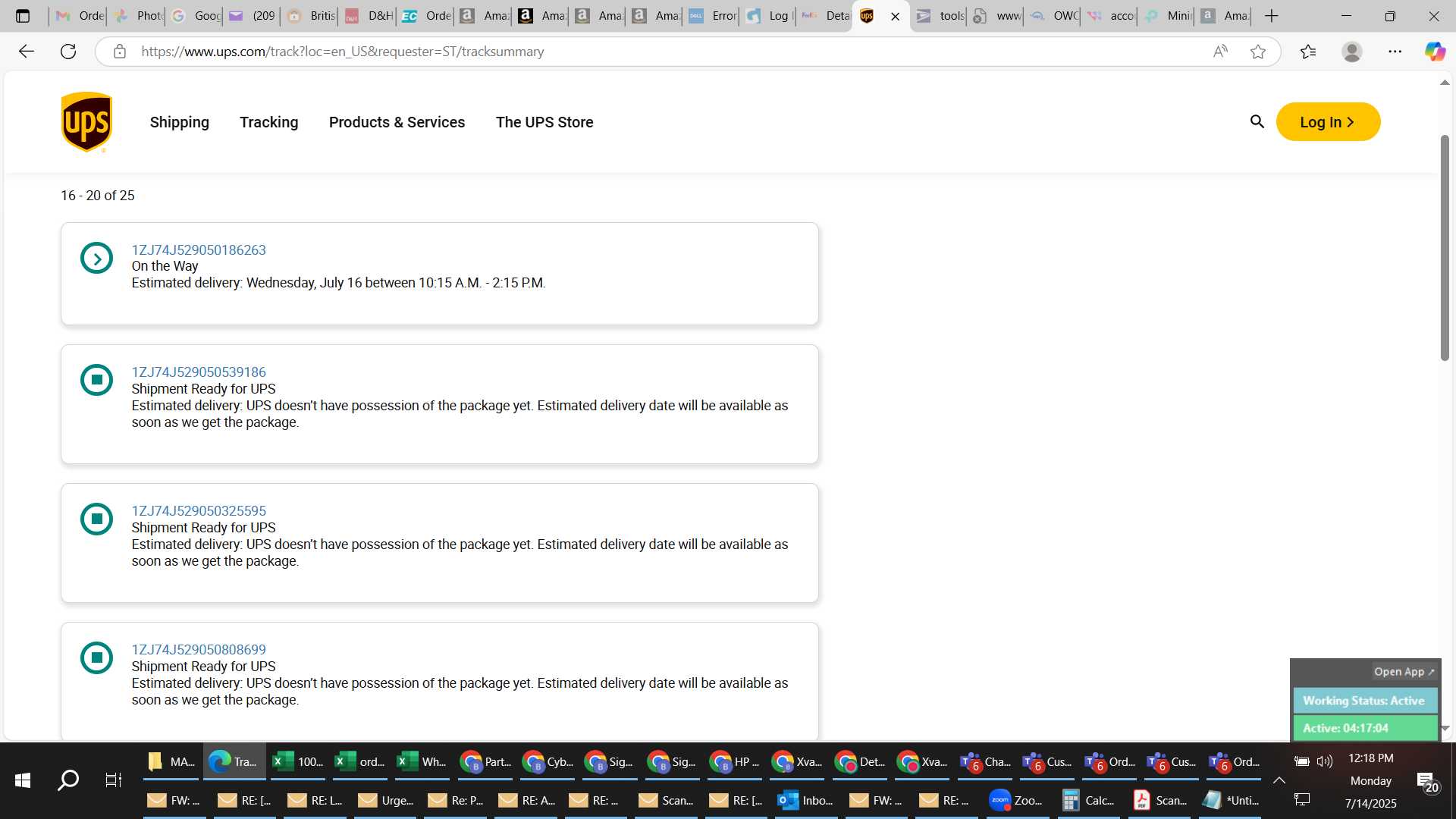Click Working Status: Active indicator

1364,701
